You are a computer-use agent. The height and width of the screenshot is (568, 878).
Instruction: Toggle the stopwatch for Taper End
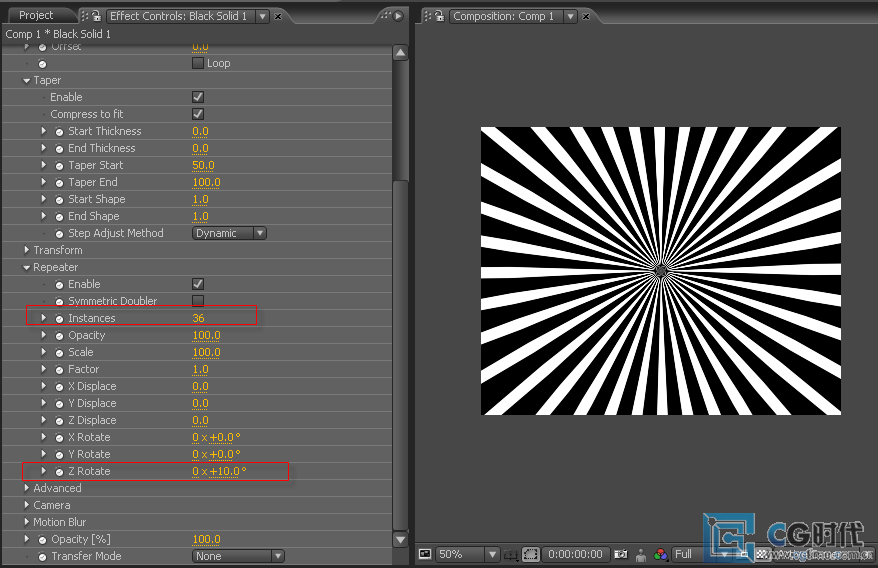point(59,183)
